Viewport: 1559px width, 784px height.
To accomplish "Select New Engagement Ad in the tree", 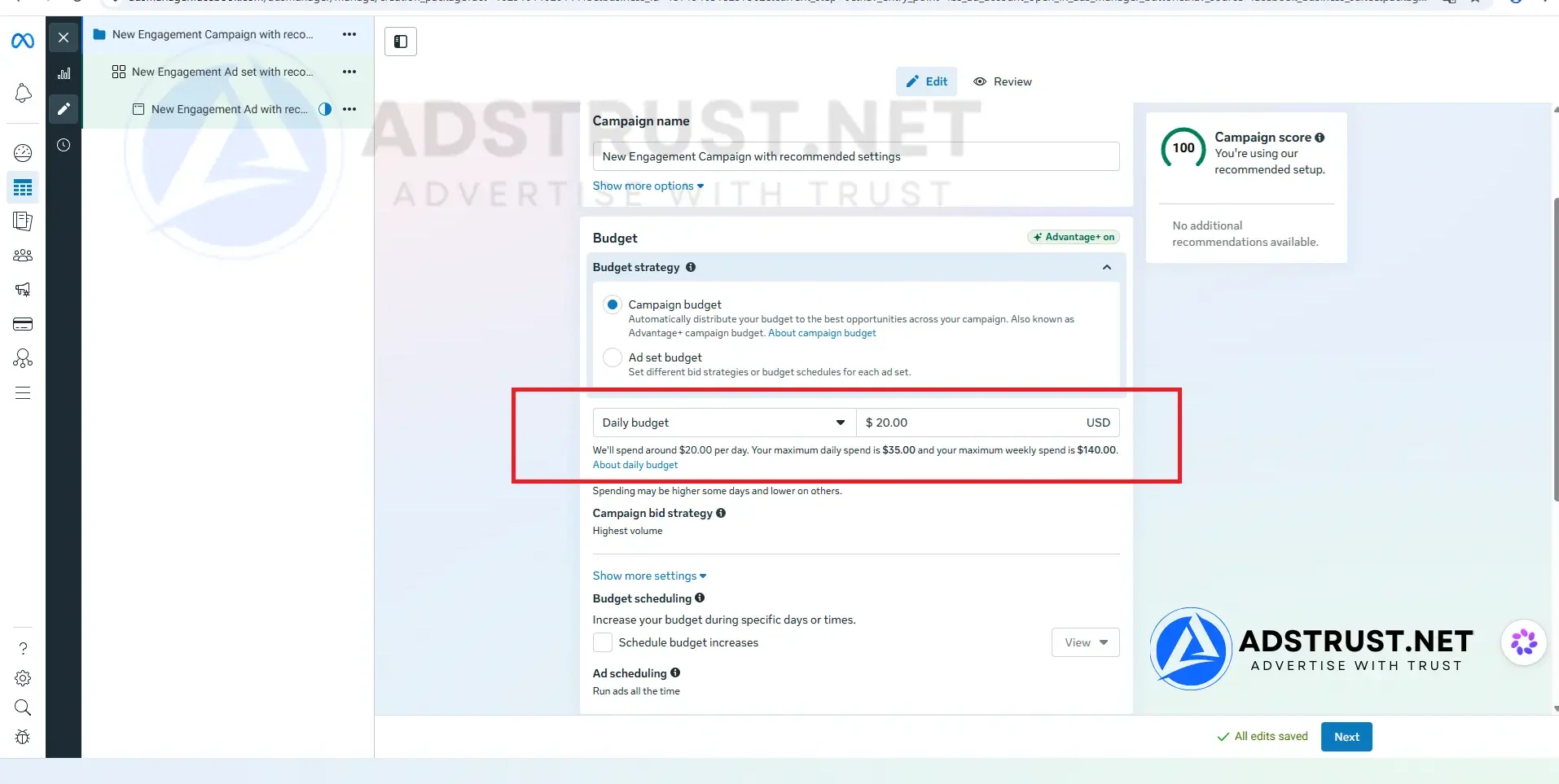I will (229, 109).
